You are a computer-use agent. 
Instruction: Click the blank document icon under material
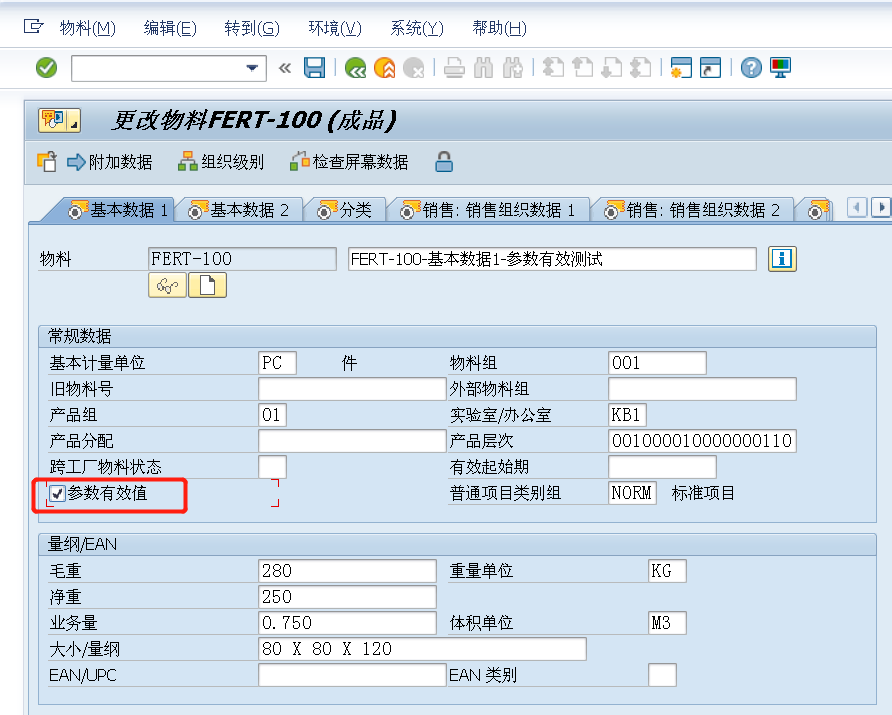[207, 285]
